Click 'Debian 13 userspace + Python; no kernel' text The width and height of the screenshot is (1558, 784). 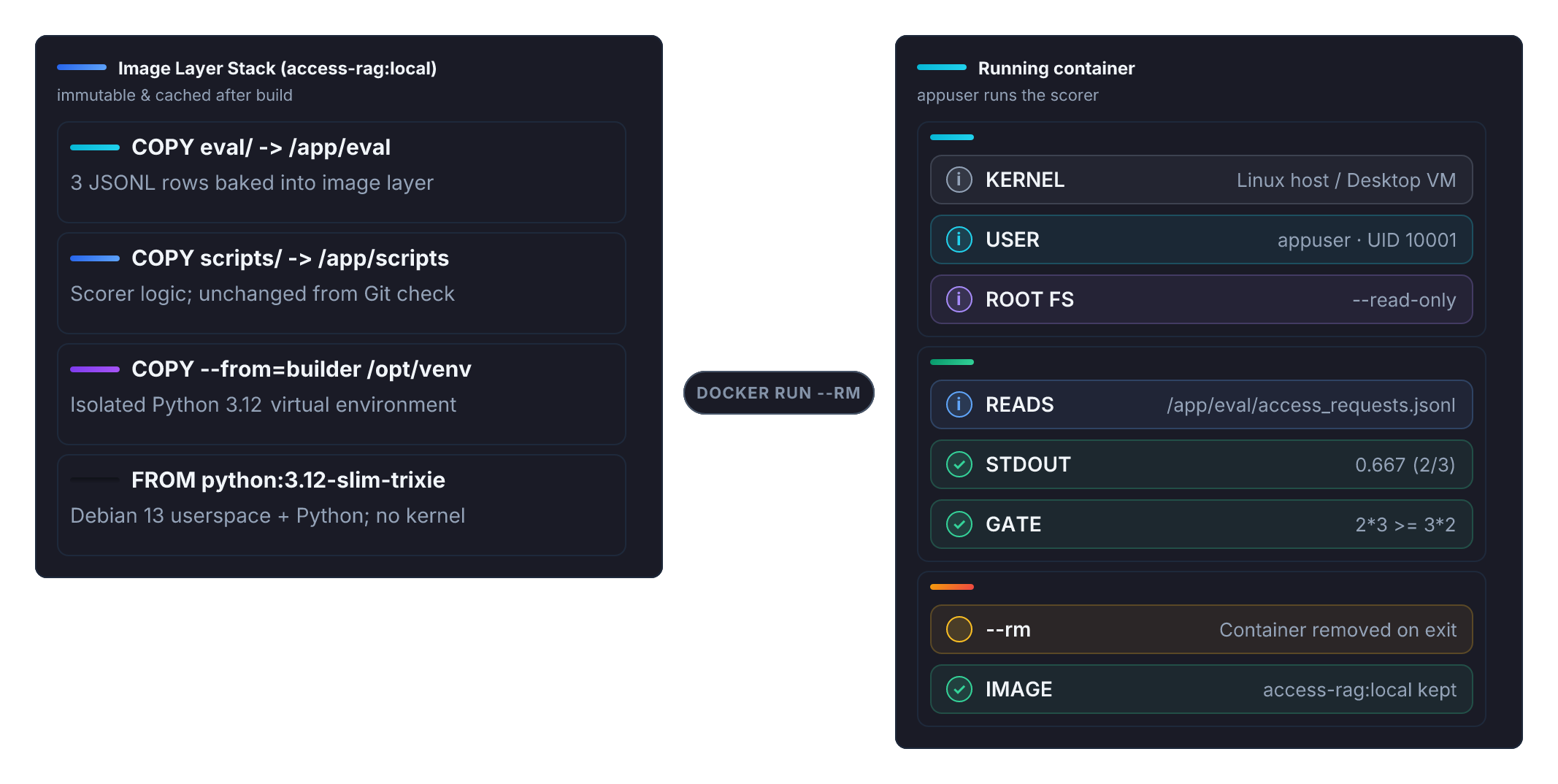tap(267, 515)
